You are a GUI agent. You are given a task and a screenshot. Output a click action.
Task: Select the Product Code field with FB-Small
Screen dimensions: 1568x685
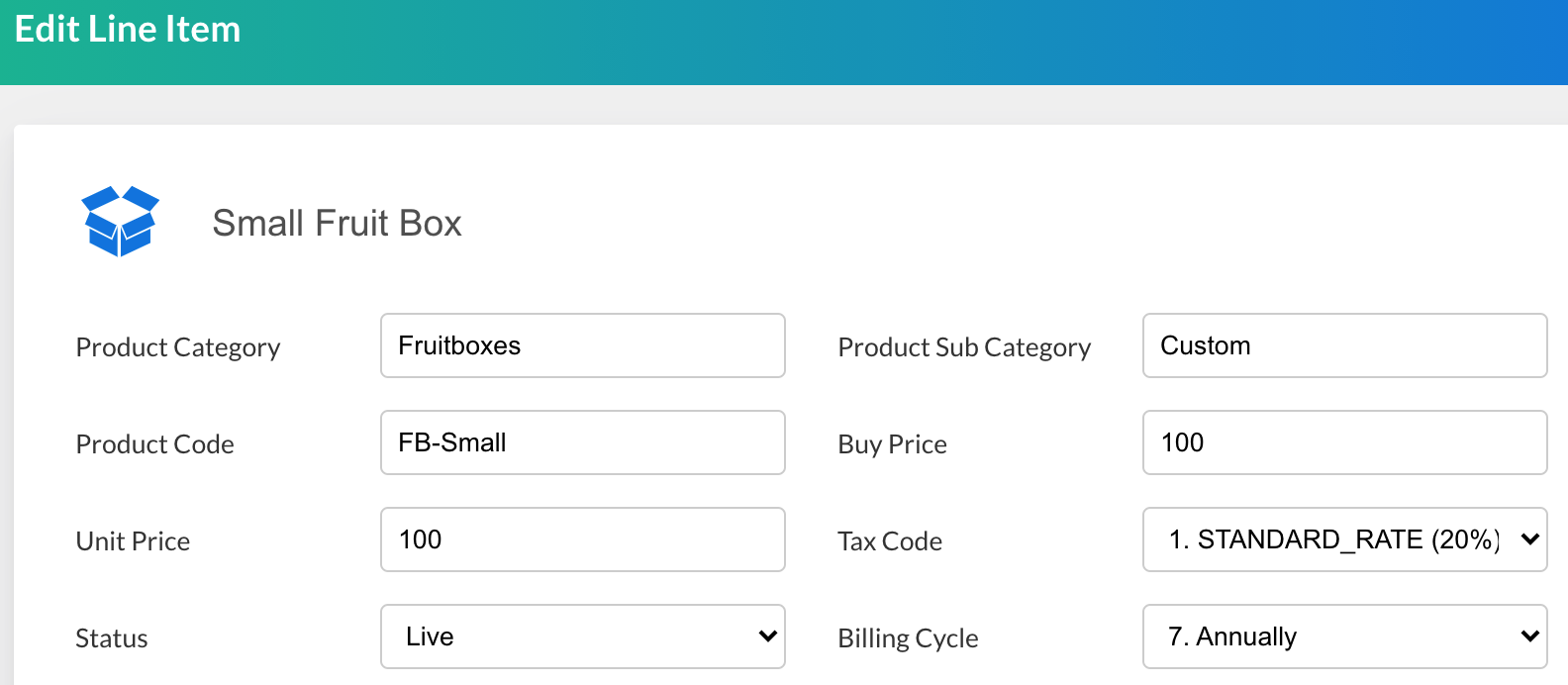[582, 442]
